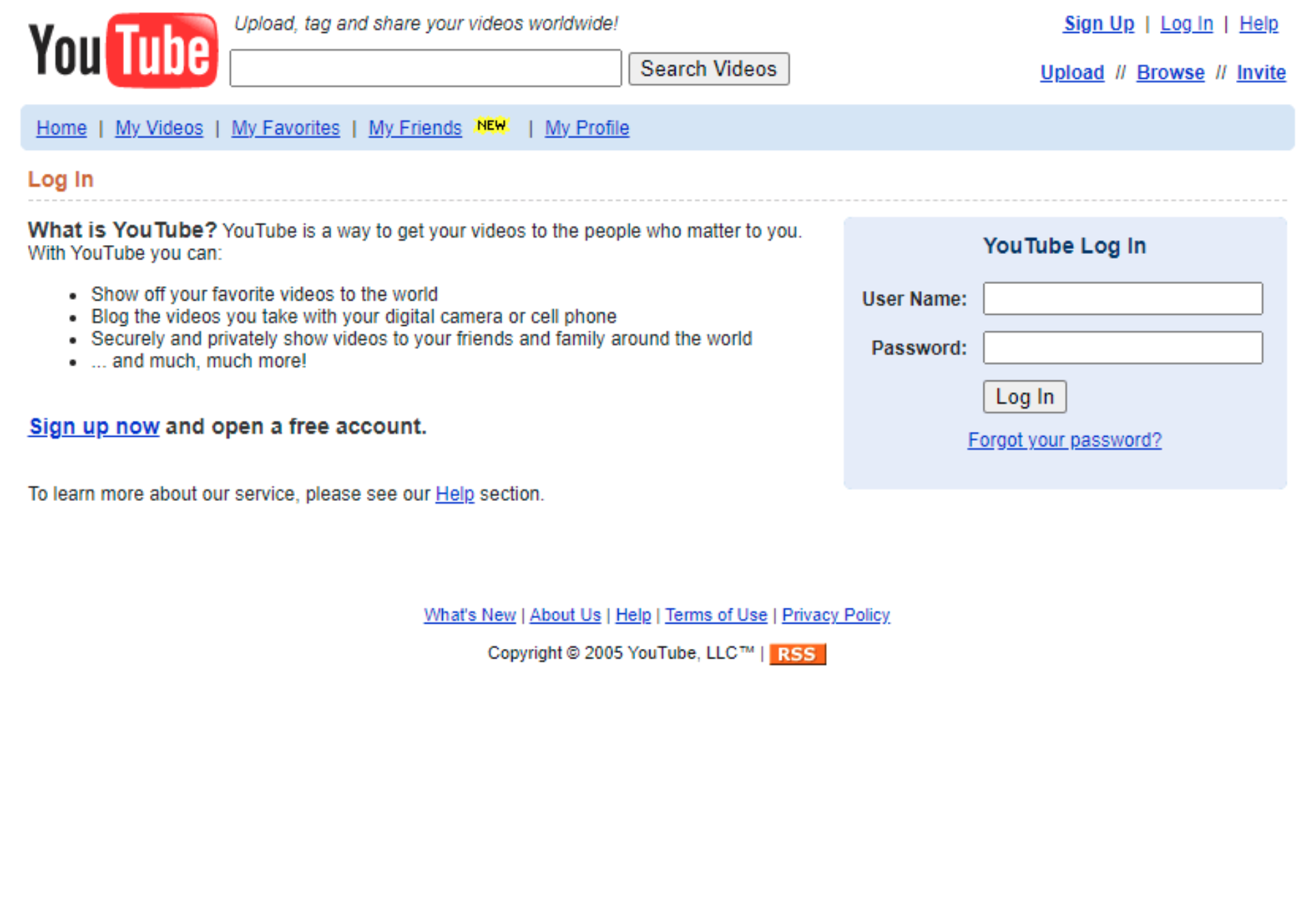Select My Videos in the navigation bar

click(159, 128)
